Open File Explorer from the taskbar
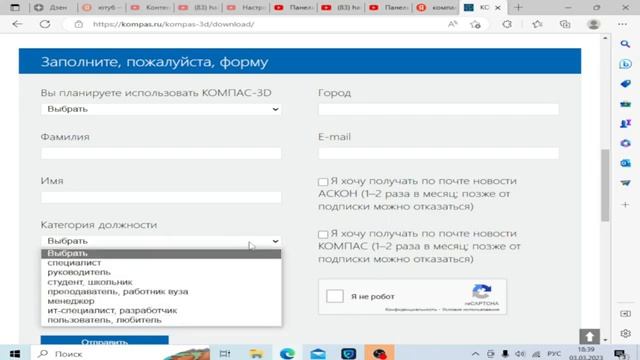640x360 pixels. [x=256, y=353]
